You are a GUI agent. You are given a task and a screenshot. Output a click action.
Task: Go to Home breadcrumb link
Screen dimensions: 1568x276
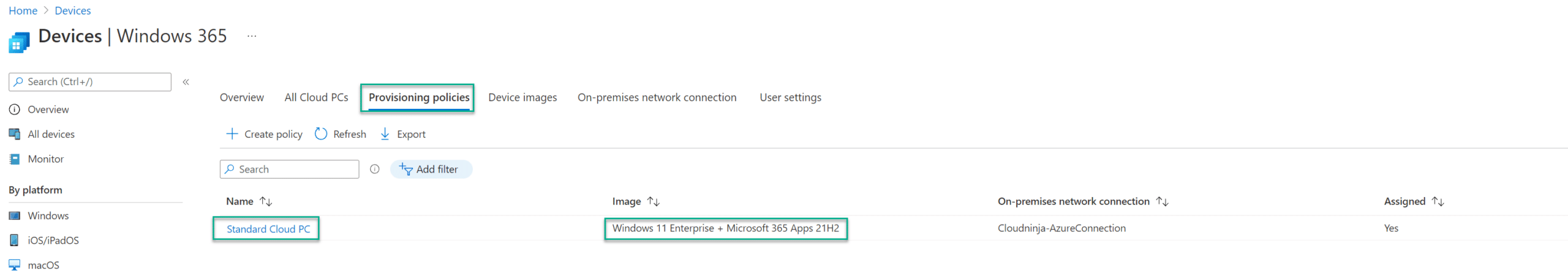pos(23,10)
